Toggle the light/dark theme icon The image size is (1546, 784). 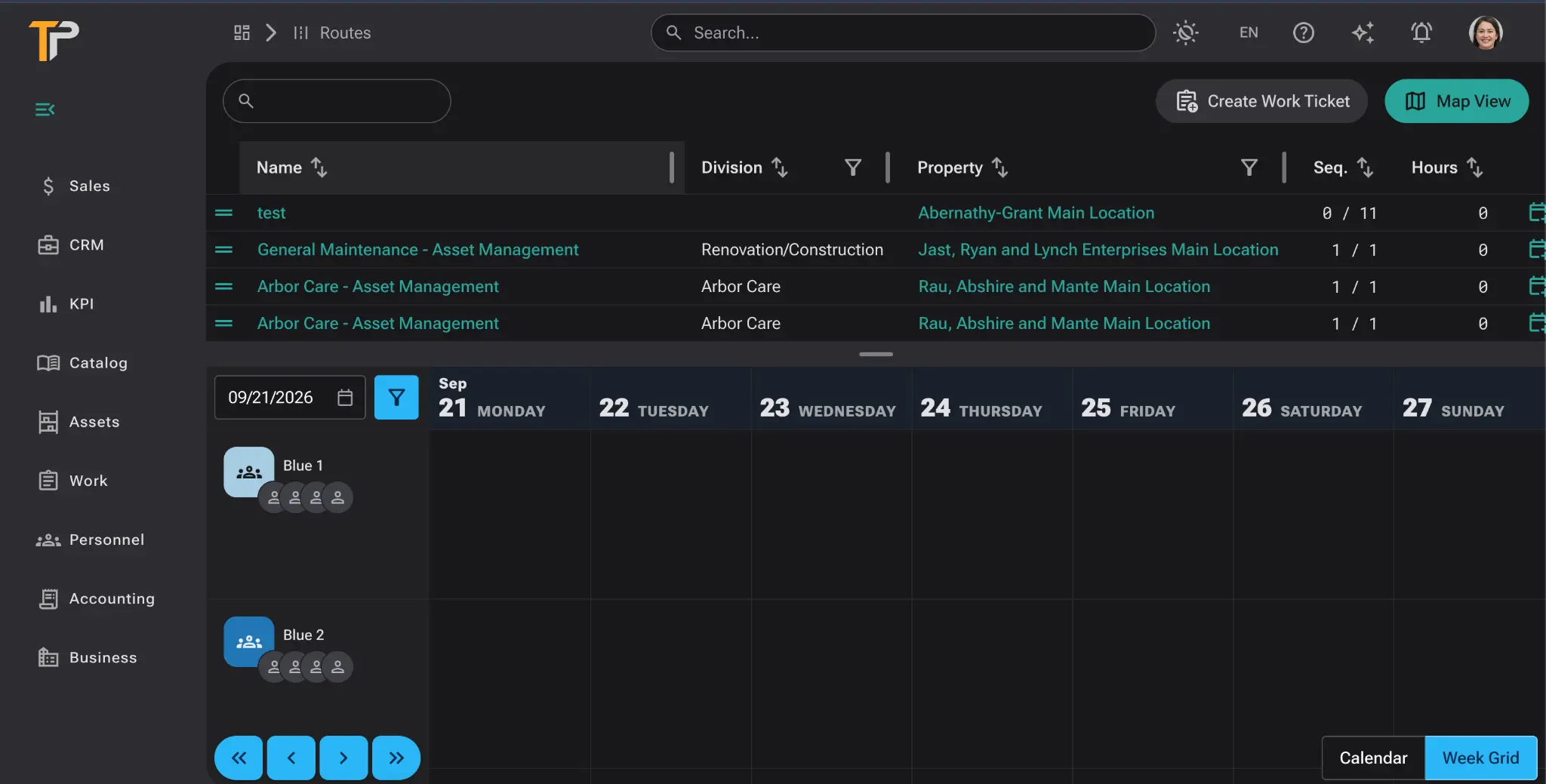[1186, 32]
